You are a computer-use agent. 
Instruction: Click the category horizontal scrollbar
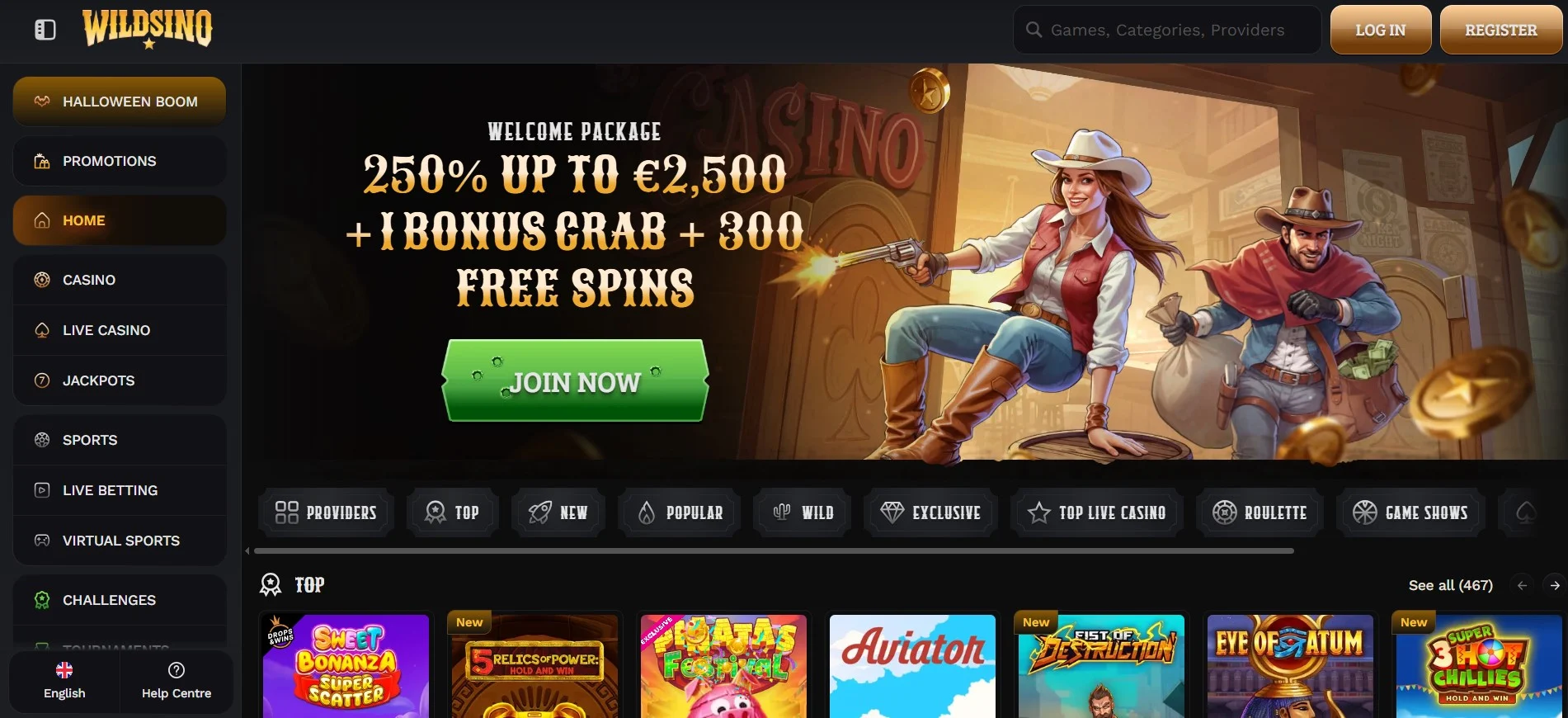pyautogui.click(x=774, y=550)
